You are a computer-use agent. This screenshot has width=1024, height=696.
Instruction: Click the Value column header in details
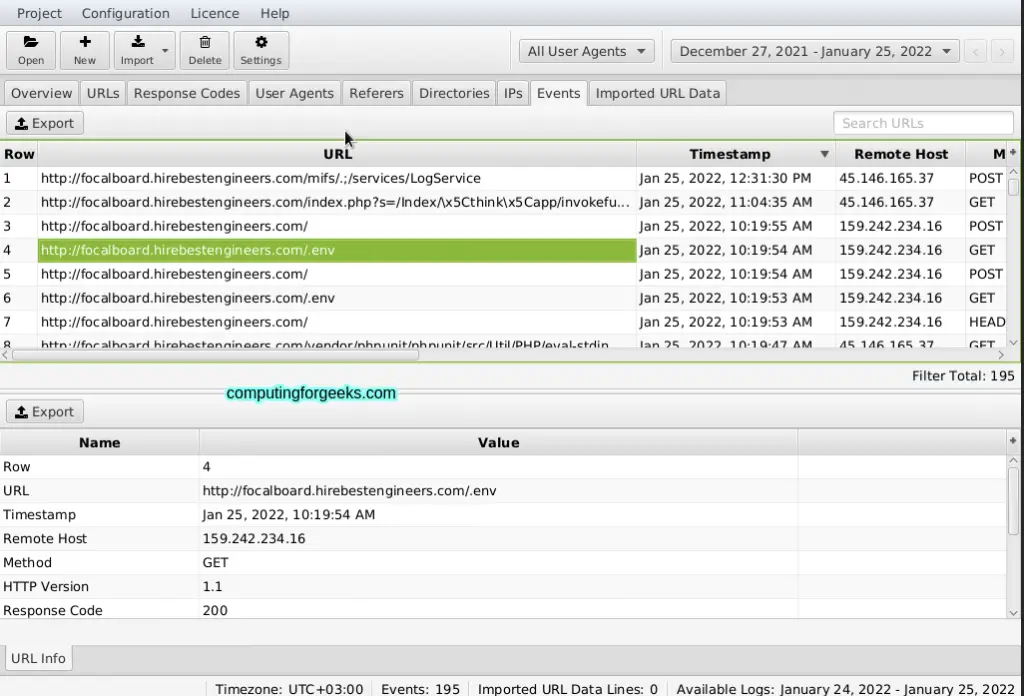point(498,443)
